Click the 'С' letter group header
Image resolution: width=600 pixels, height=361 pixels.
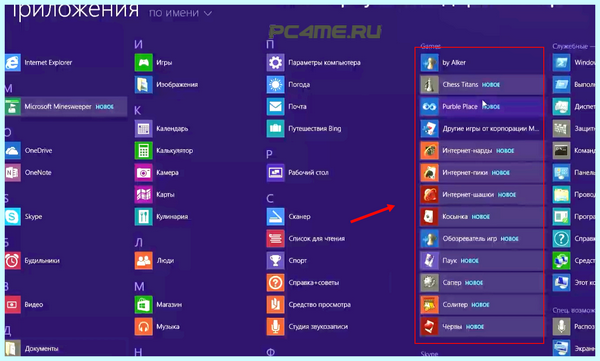pos(270,198)
